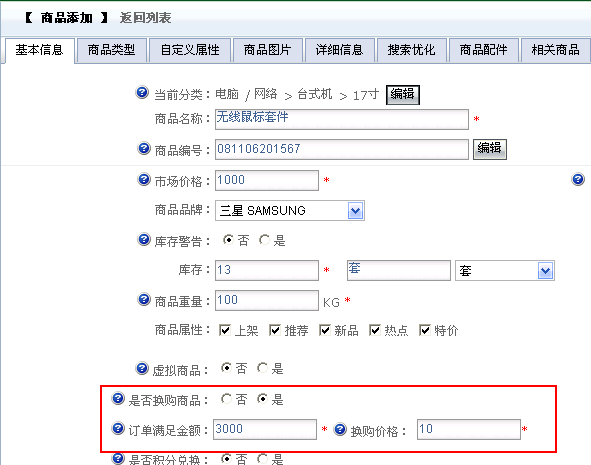
Task: Select 是 for 库存警告
Action: 264,240
